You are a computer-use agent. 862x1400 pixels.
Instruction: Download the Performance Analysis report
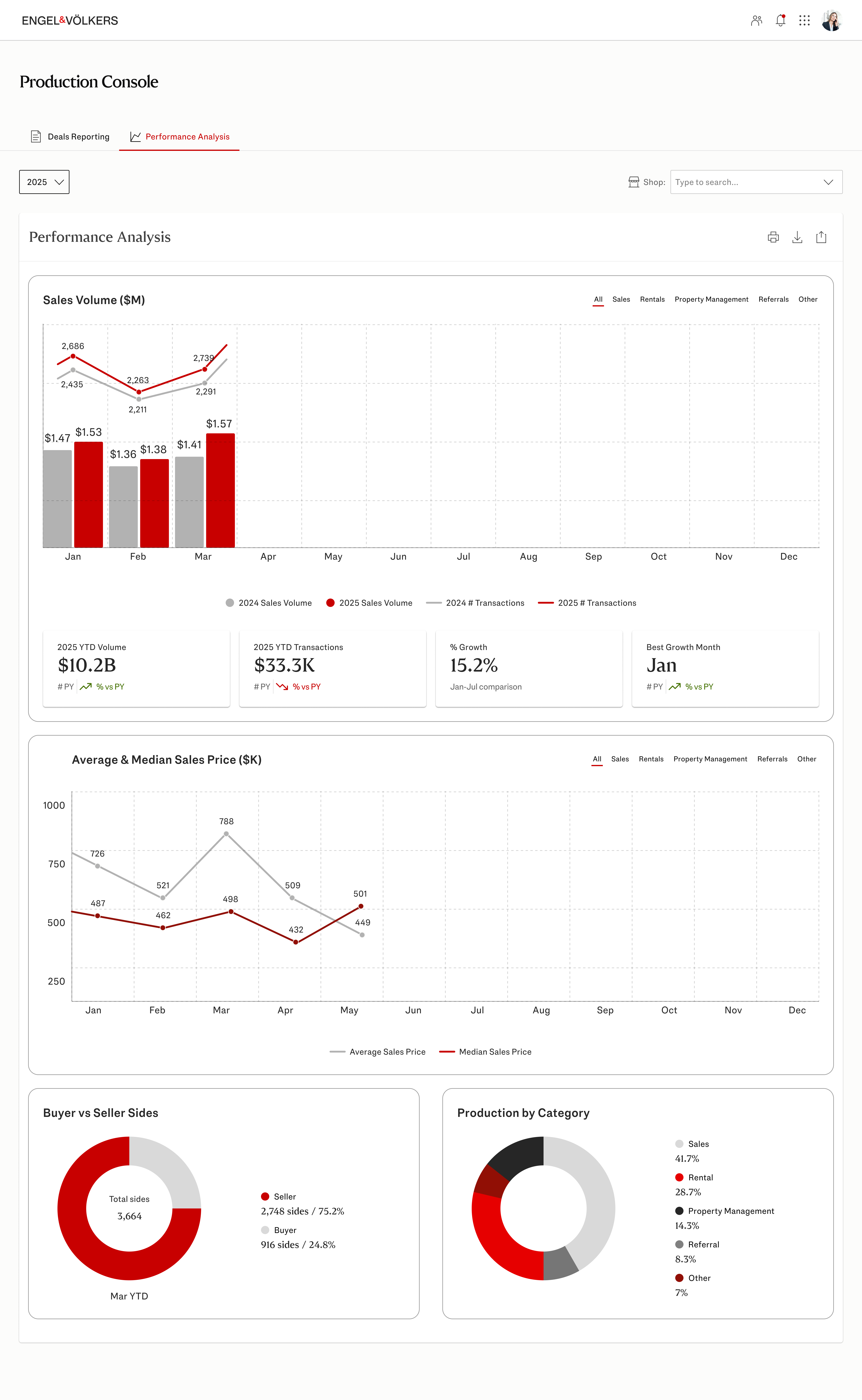[x=797, y=237]
